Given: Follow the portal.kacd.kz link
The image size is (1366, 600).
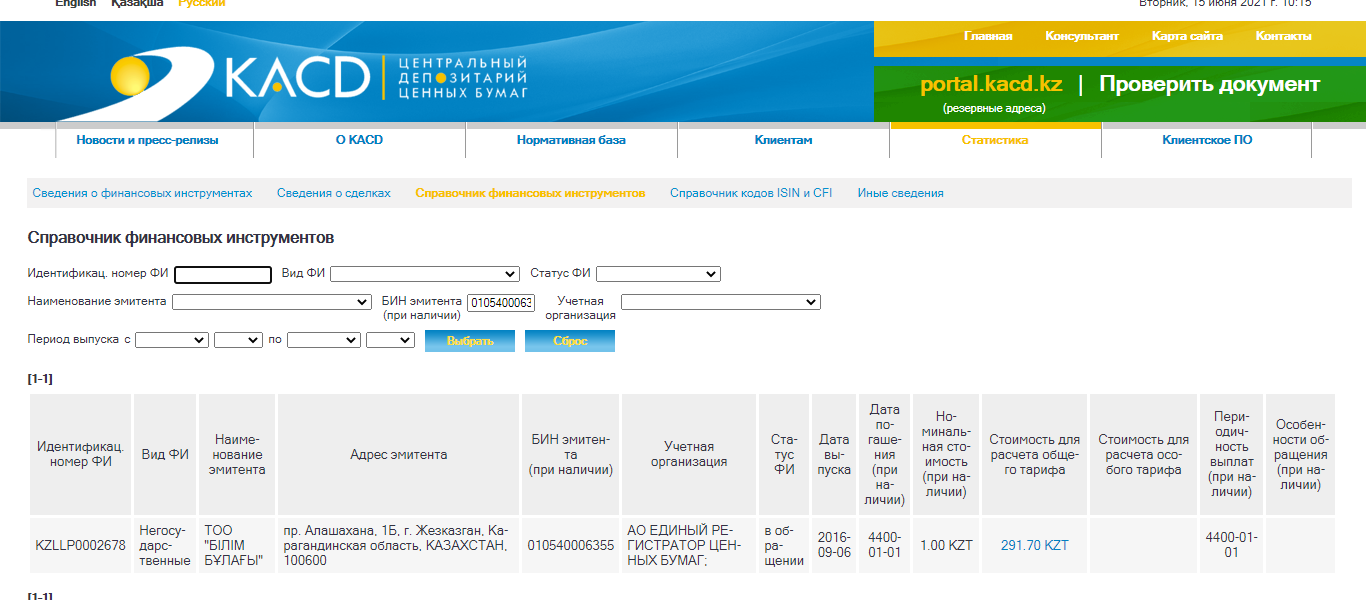Looking at the screenshot, I should coord(991,85).
